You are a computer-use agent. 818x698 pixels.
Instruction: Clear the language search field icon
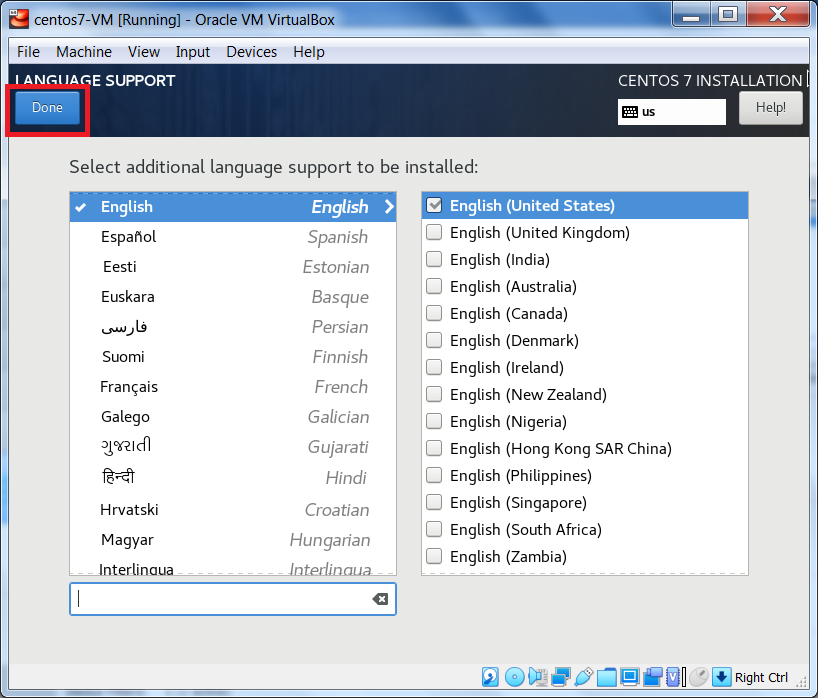point(380,599)
